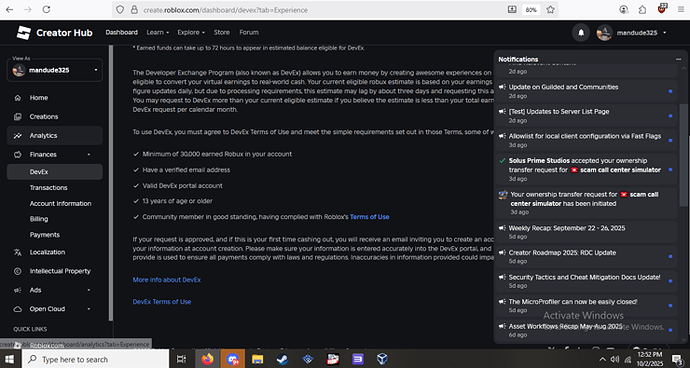The width and height of the screenshot is (690, 368).
Task: Click the Creator Hub logo
Action: click(54, 33)
